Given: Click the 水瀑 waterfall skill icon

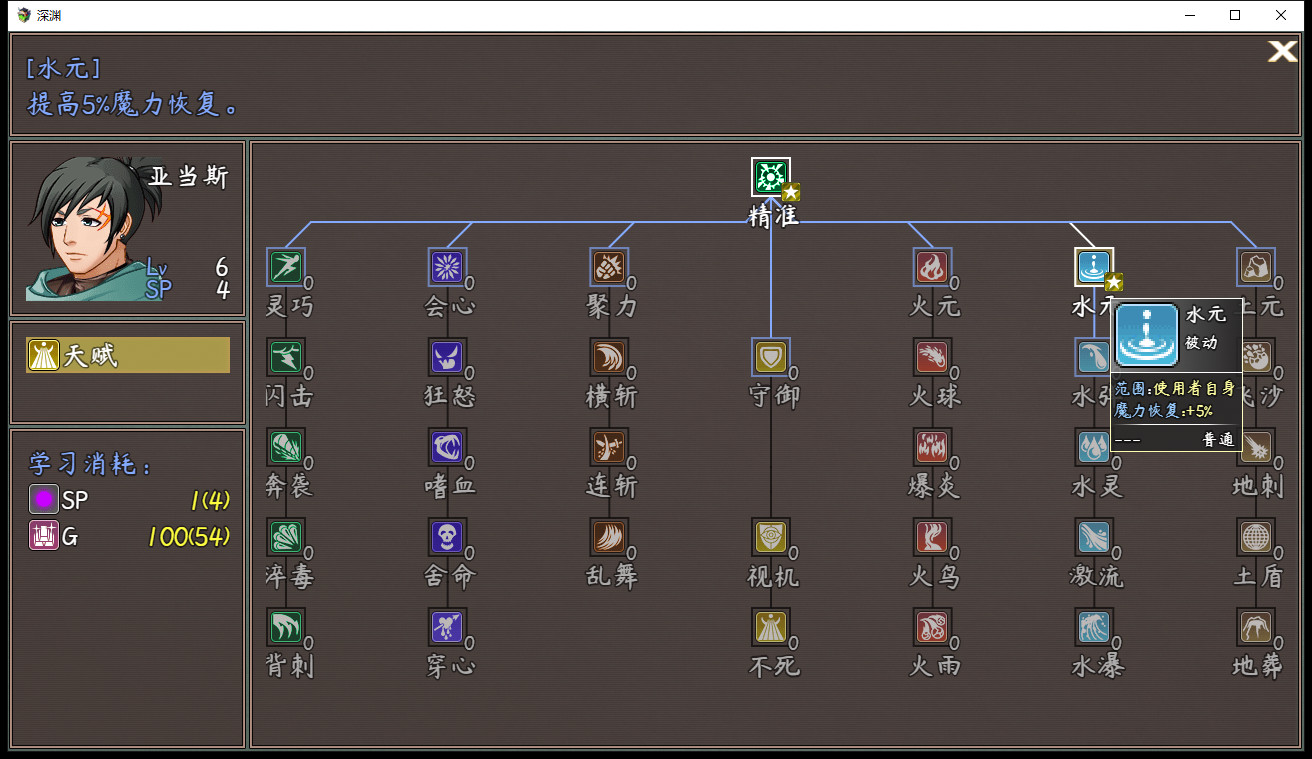Looking at the screenshot, I should 1093,626.
